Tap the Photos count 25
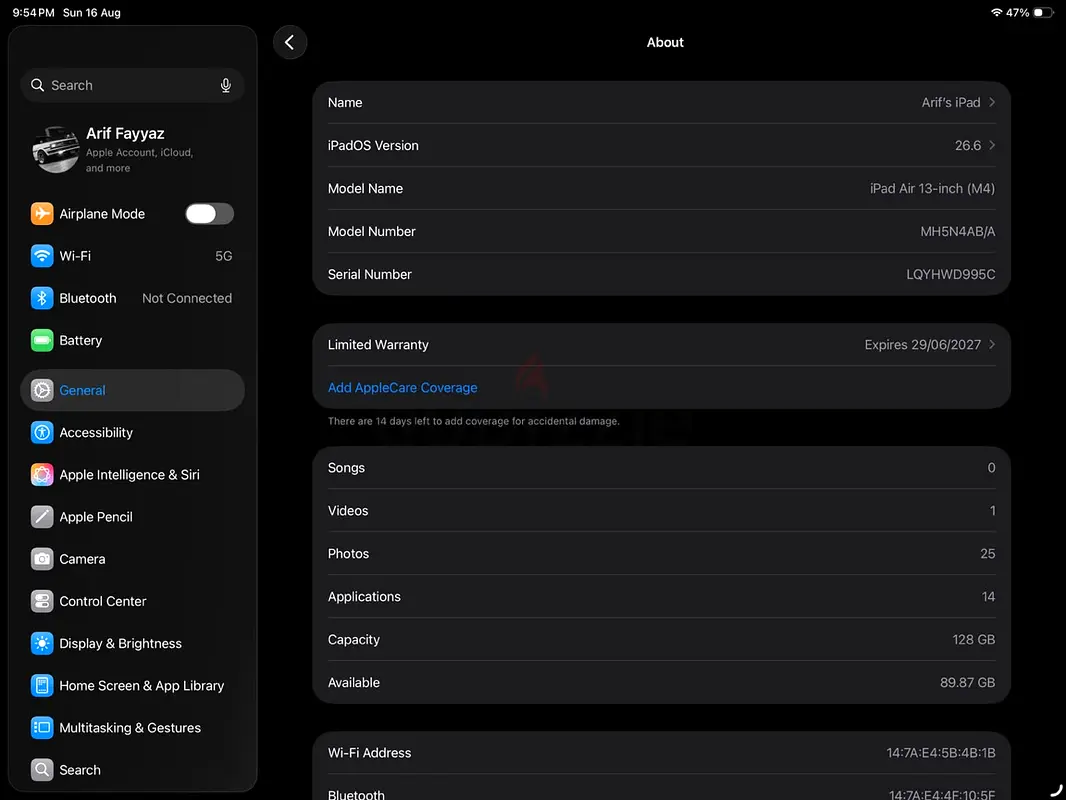Image resolution: width=1066 pixels, height=800 pixels. pos(988,553)
